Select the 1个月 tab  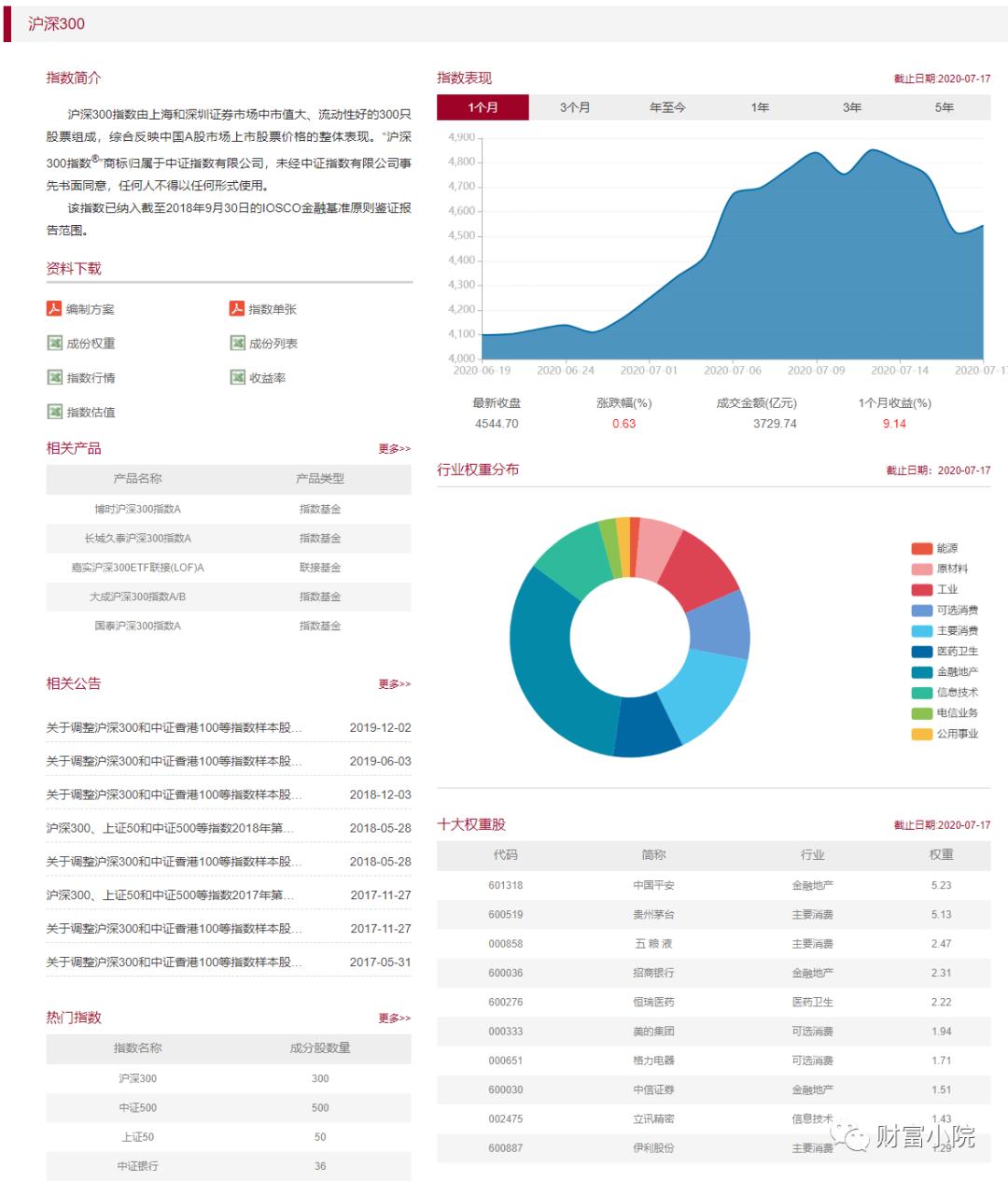[x=483, y=107]
